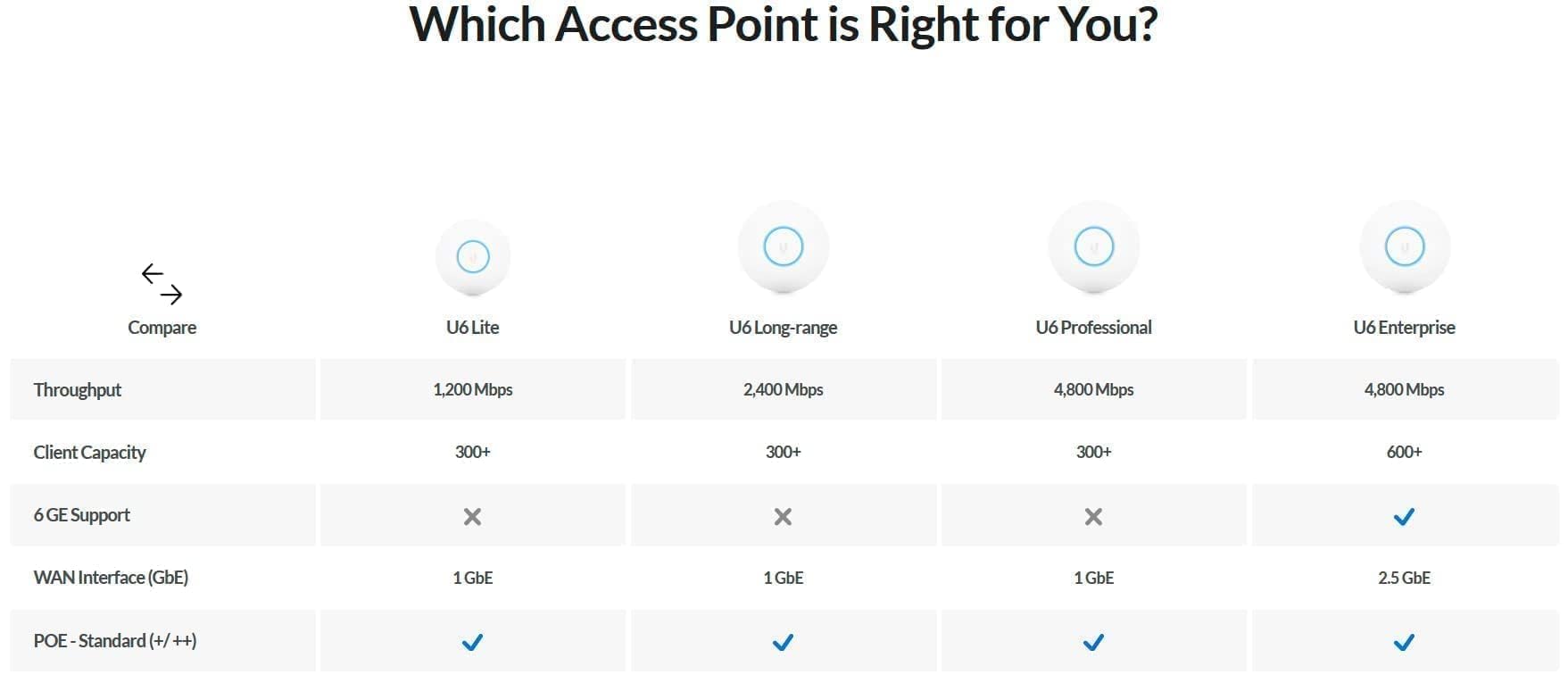Viewport: 1568px width, 683px height.
Task: Click the POE checkmark for U6 Enterprise
Action: click(x=1404, y=642)
